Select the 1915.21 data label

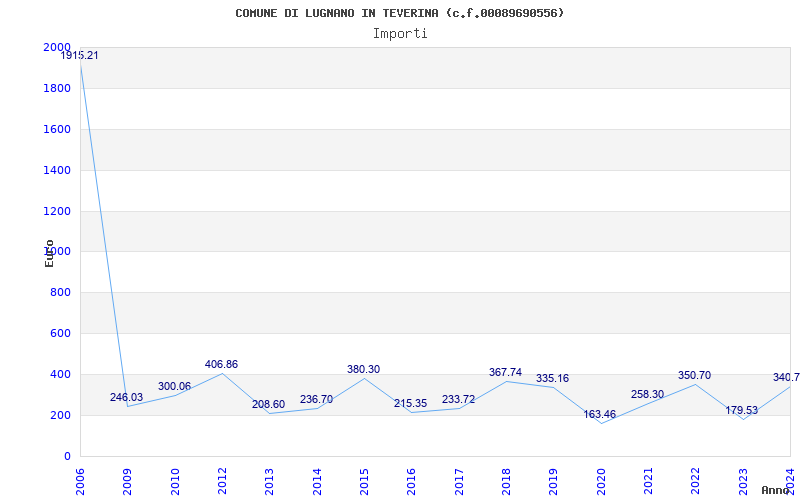[79, 56]
